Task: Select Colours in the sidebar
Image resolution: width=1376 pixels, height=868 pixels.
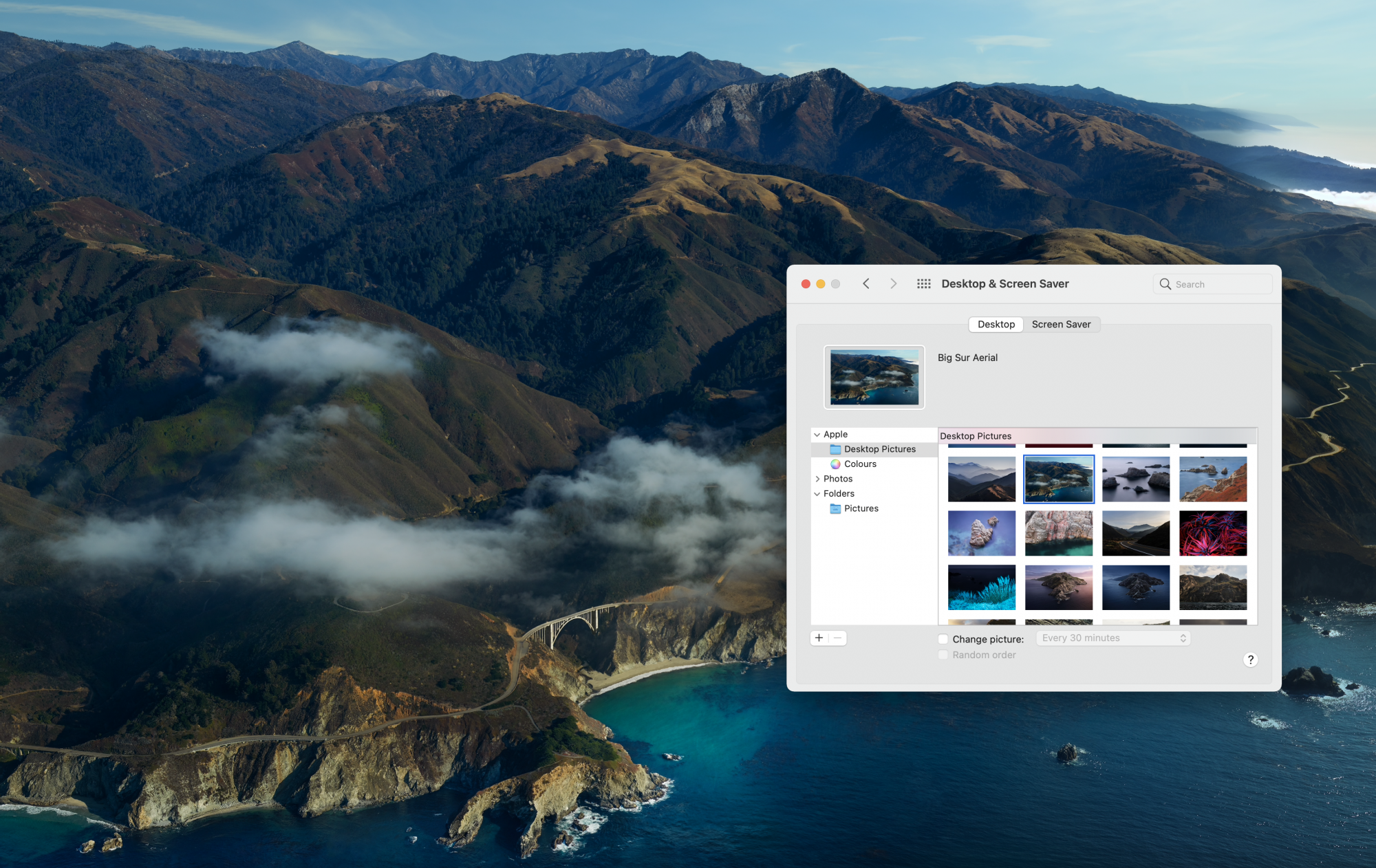Action: pos(874,464)
